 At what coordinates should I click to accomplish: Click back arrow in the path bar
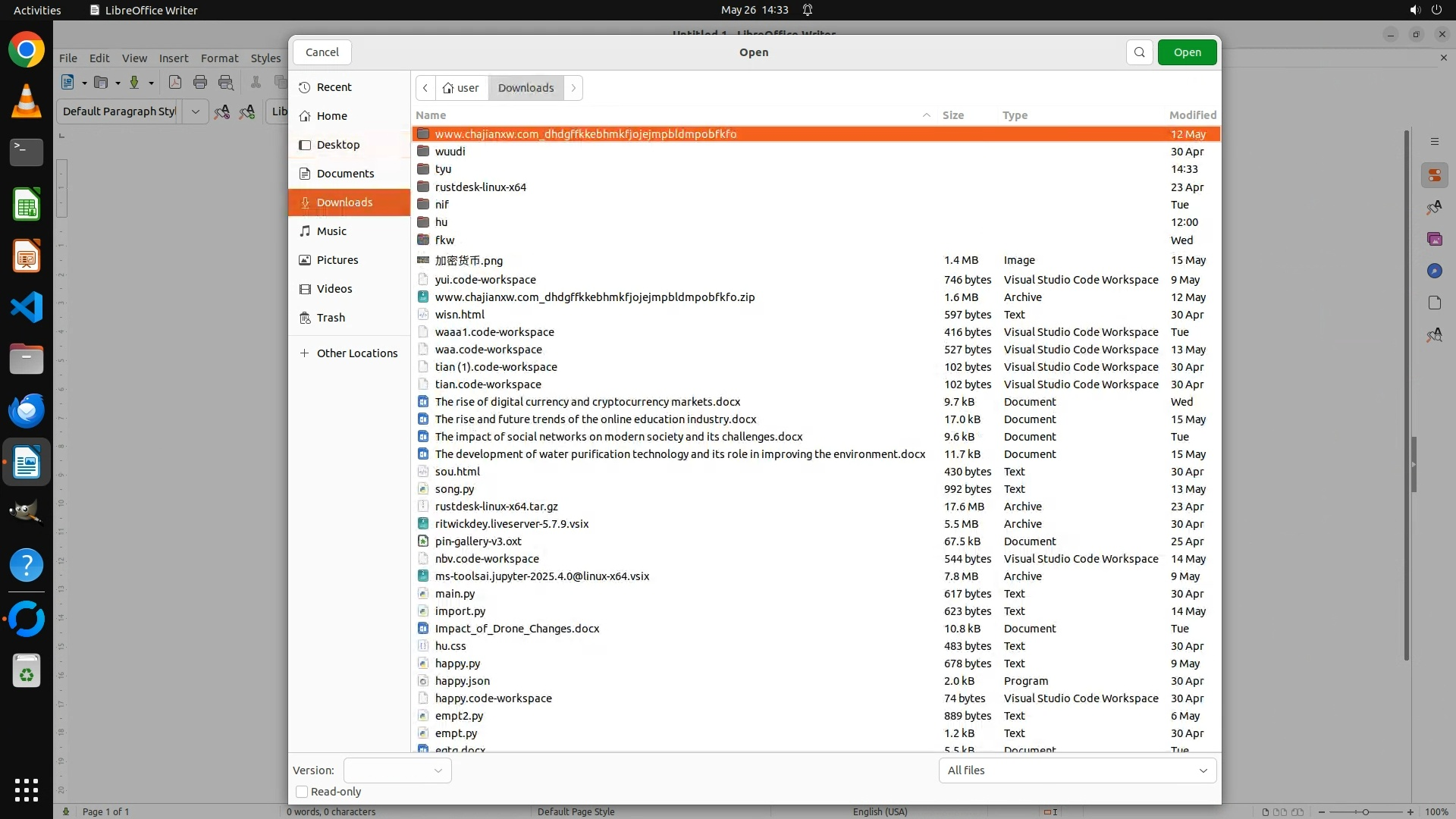pos(425,88)
